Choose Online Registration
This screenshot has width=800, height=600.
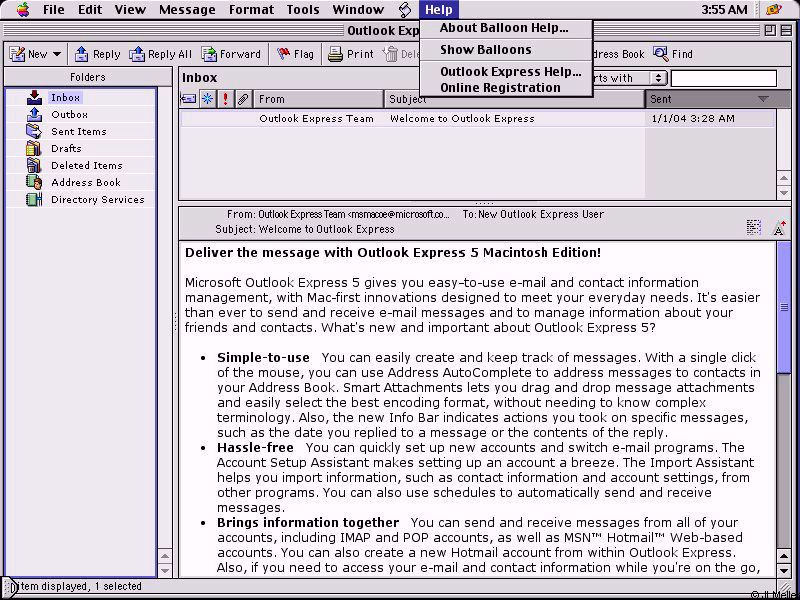click(500, 88)
